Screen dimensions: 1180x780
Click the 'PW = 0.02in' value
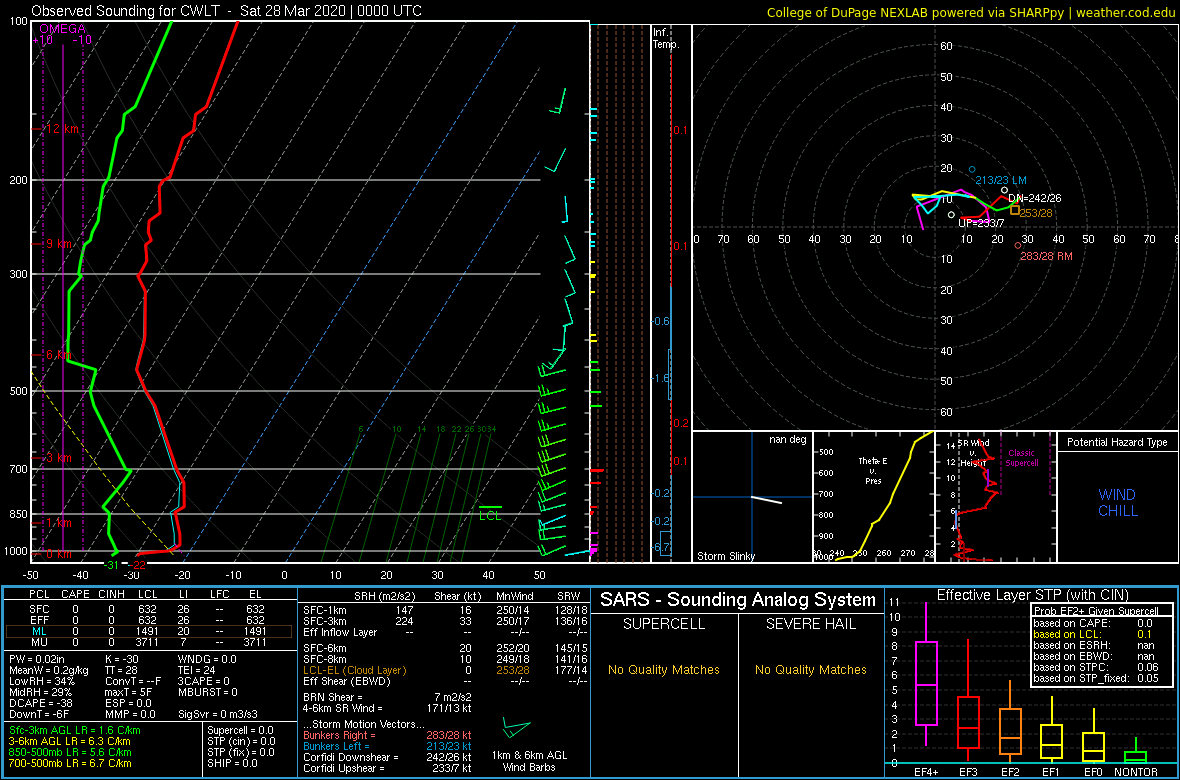click(38, 660)
